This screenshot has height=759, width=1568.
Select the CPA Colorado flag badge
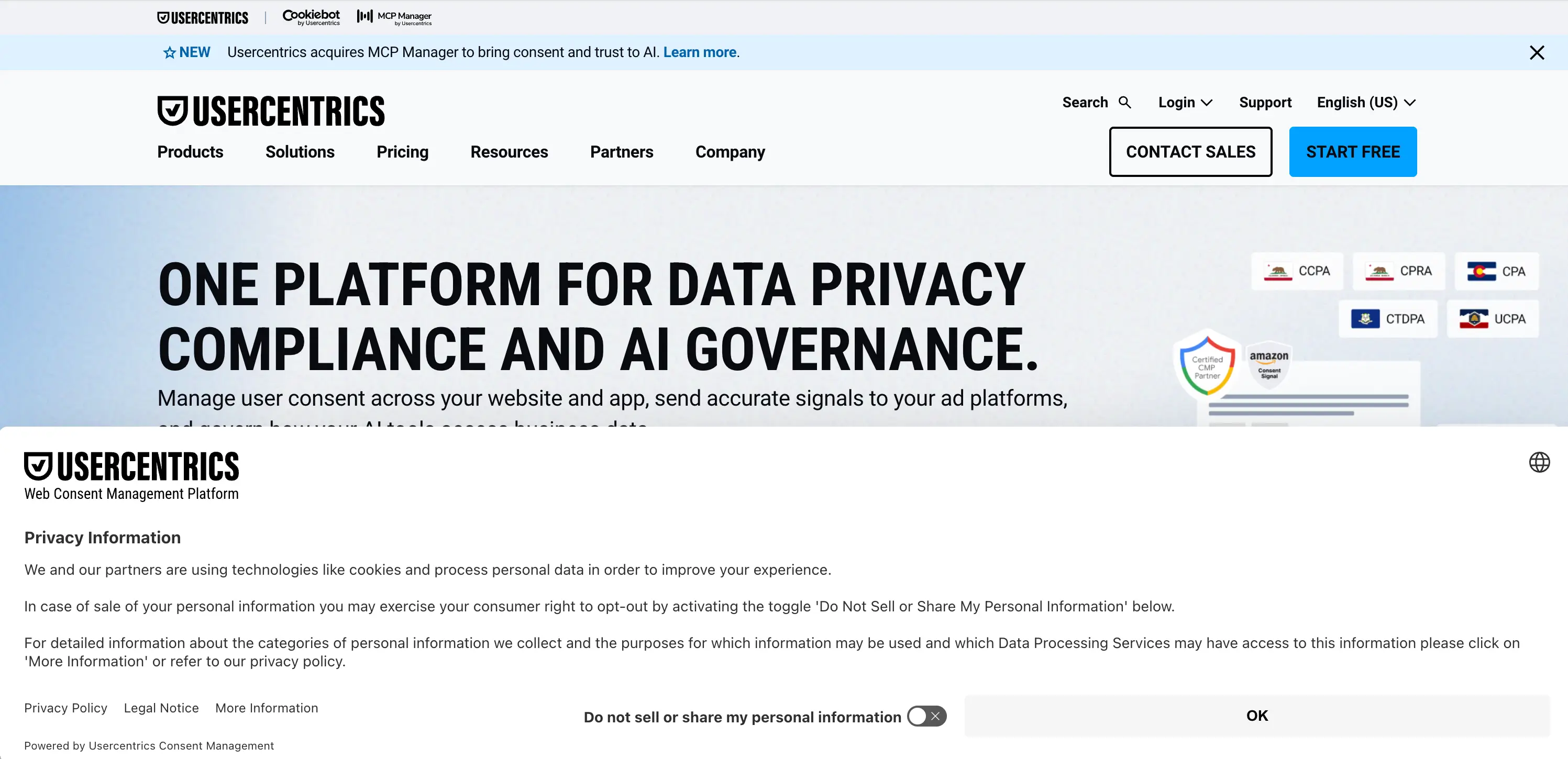coord(1496,271)
